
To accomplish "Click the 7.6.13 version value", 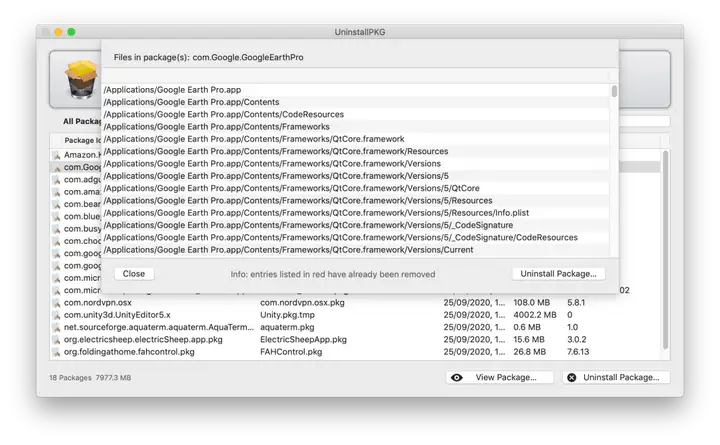I will [578, 352].
